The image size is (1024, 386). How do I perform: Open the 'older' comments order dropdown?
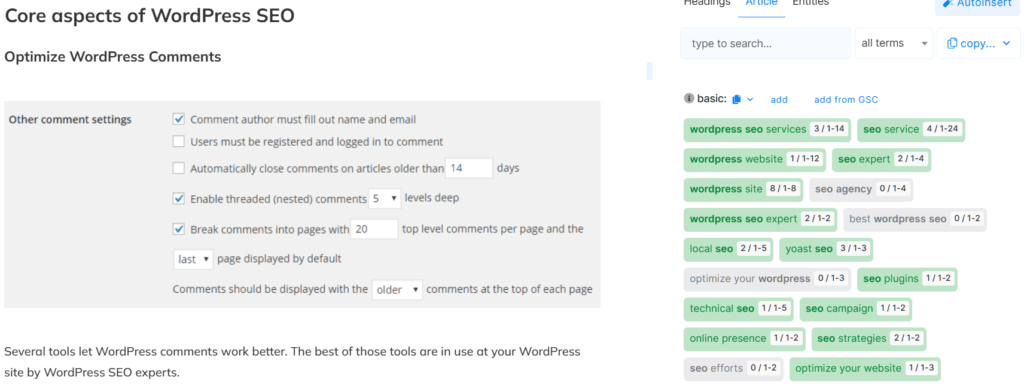coord(397,289)
